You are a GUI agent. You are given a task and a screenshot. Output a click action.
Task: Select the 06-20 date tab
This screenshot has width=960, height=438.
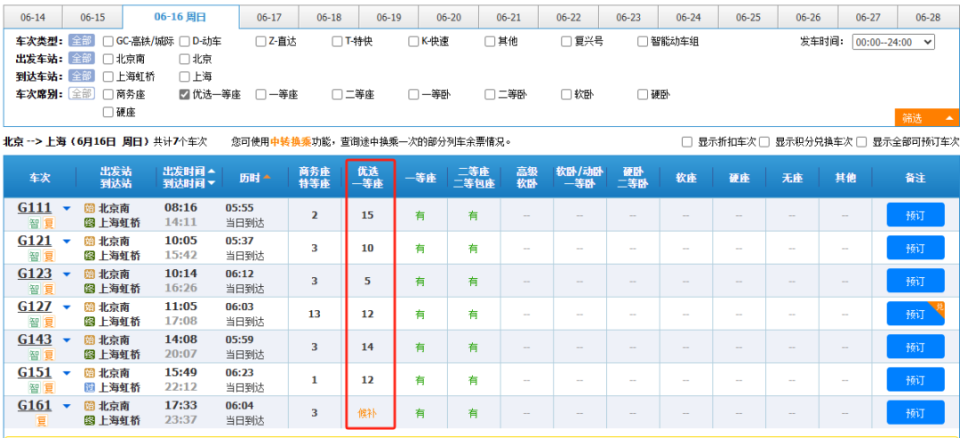(x=449, y=17)
